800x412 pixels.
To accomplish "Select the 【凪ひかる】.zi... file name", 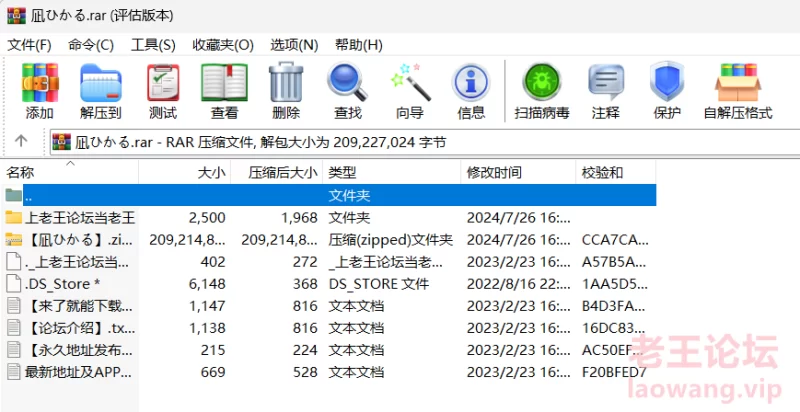I will pyautogui.click(x=80, y=240).
